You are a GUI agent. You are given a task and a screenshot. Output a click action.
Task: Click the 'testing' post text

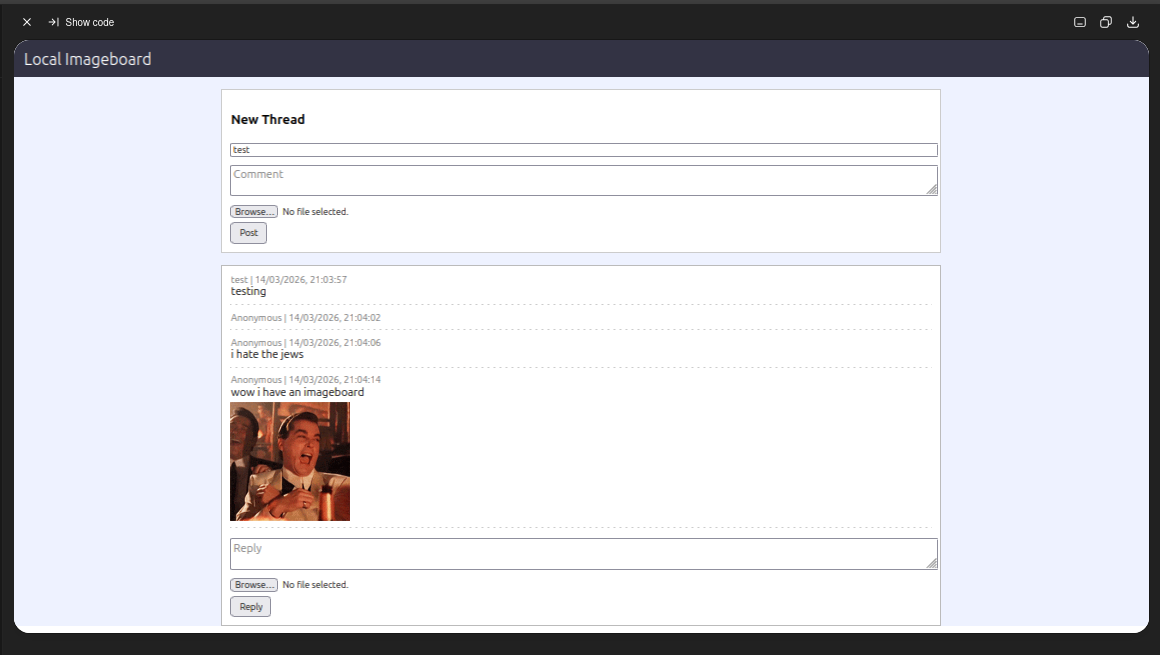point(249,292)
